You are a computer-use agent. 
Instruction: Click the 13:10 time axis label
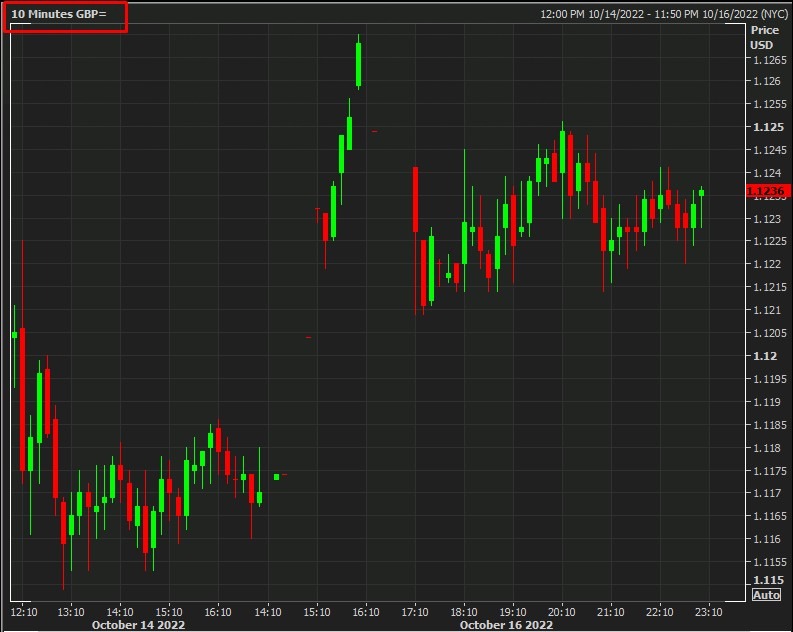pos(71,612)
